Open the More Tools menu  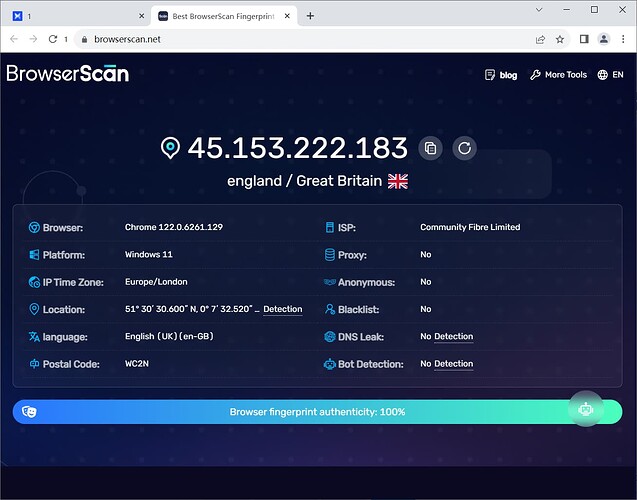[x=559, y=75]
